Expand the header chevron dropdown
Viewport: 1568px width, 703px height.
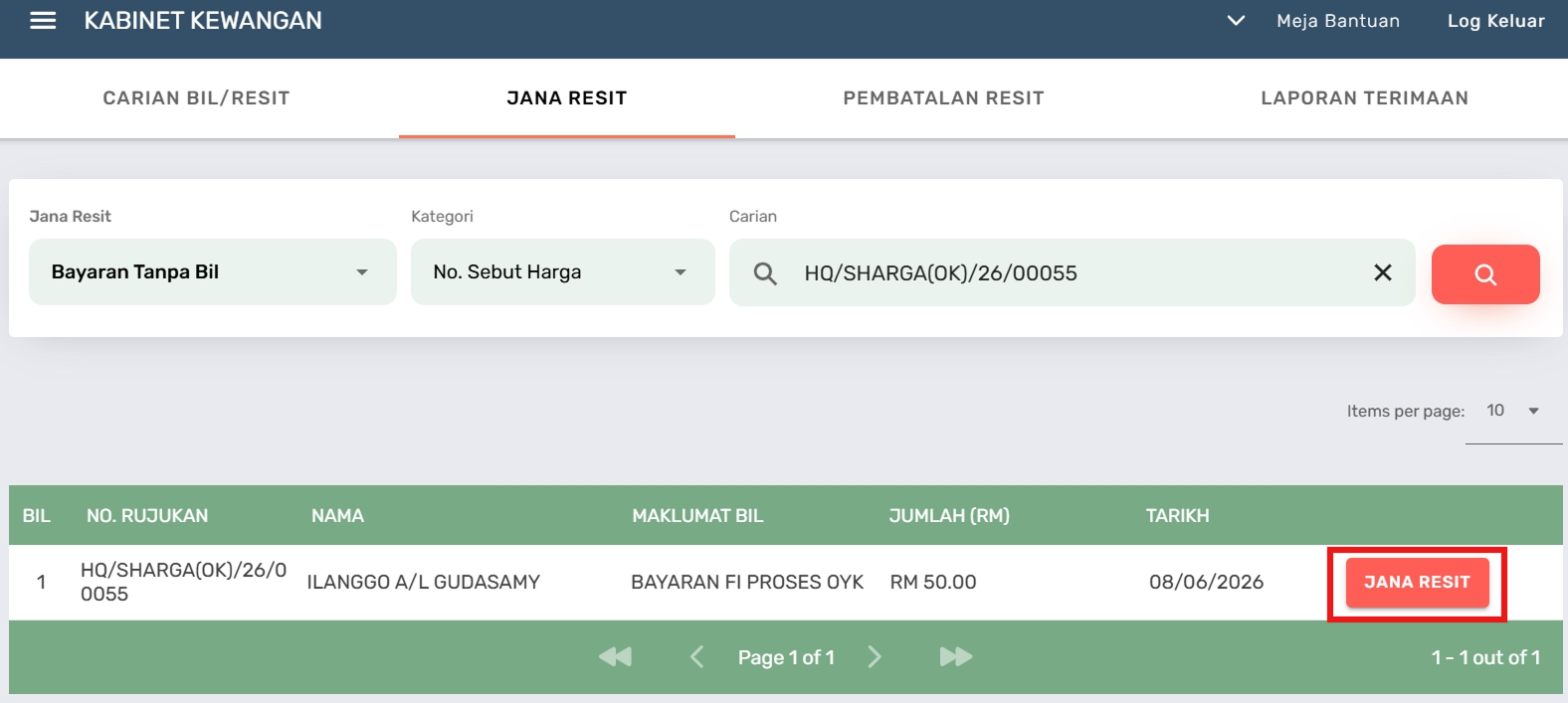pyautogui.click(x=1236, y=21)
